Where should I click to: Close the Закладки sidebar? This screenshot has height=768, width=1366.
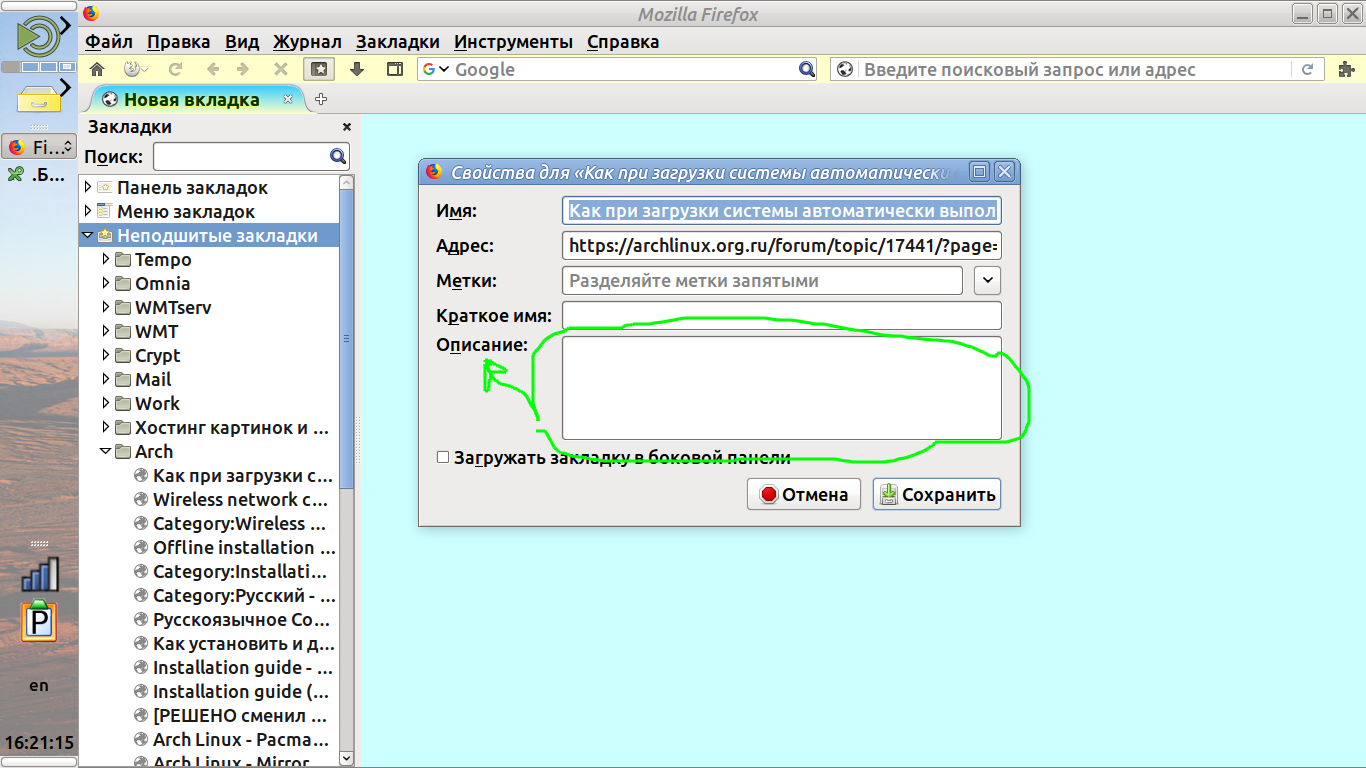[347, 127]
